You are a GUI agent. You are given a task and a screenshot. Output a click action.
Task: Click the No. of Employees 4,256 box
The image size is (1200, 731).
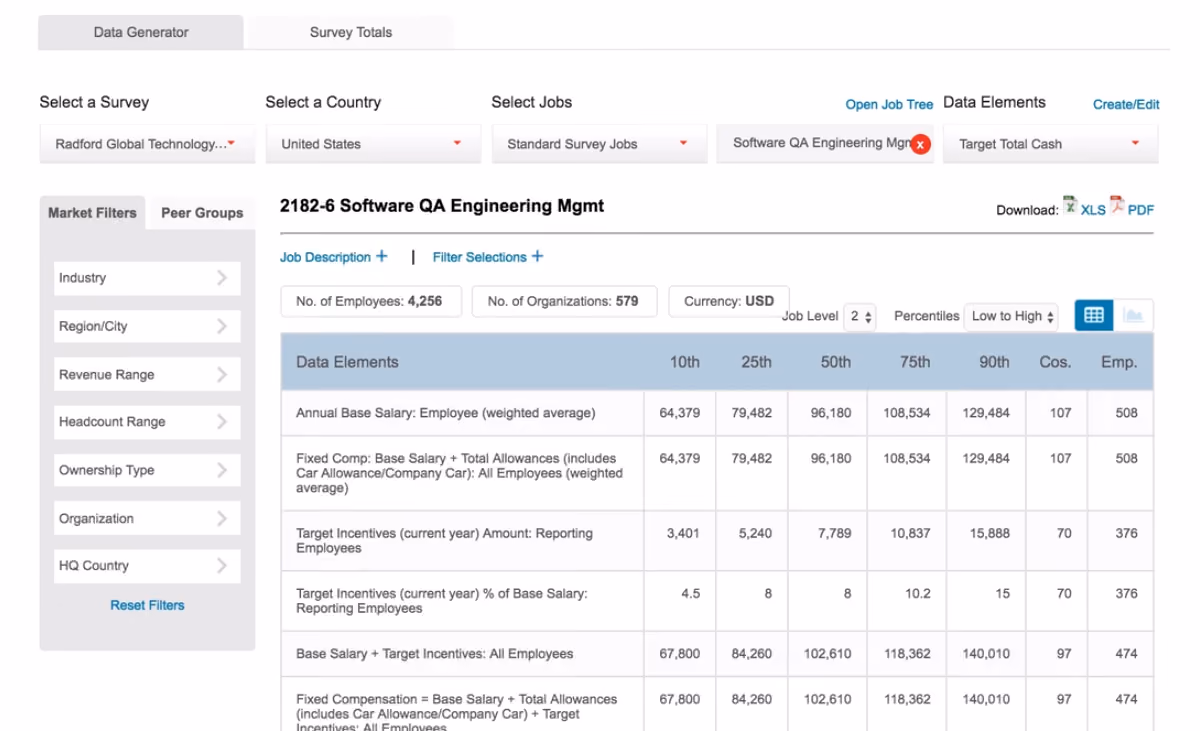(x=369, y=301)
